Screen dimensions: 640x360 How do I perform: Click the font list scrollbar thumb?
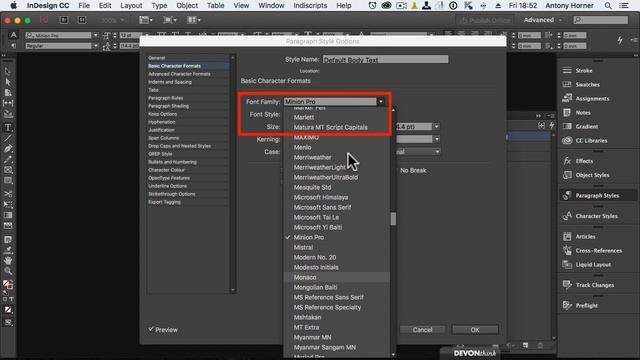pyautogui.click(x=393, y=219)
